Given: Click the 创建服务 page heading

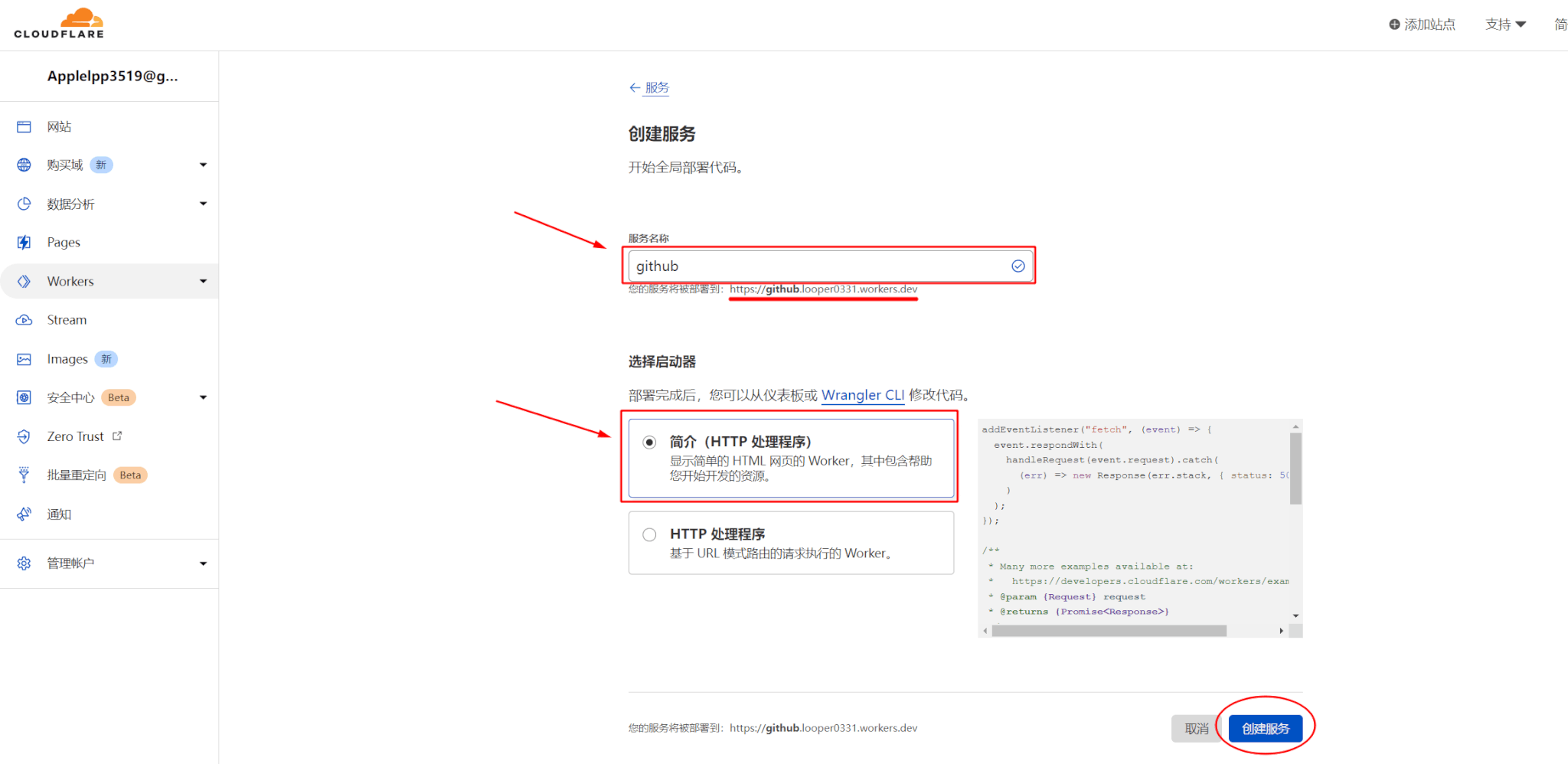Looking at the screenshot, I should tap(661, 134).
